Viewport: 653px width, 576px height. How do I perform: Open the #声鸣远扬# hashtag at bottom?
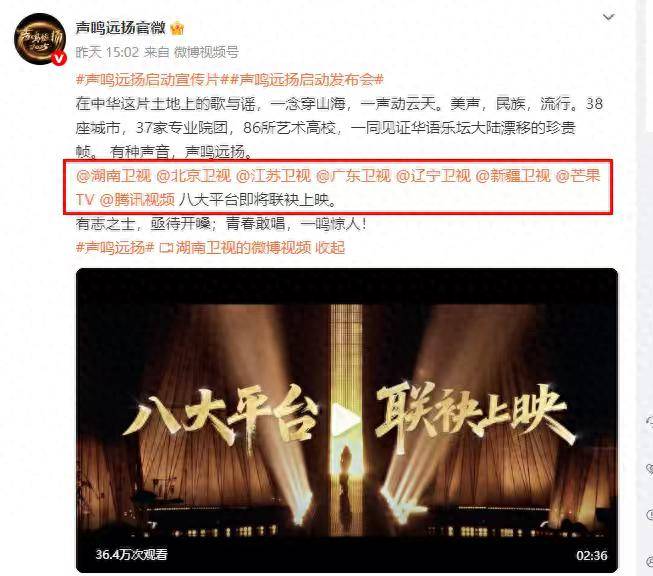(115, 248)
